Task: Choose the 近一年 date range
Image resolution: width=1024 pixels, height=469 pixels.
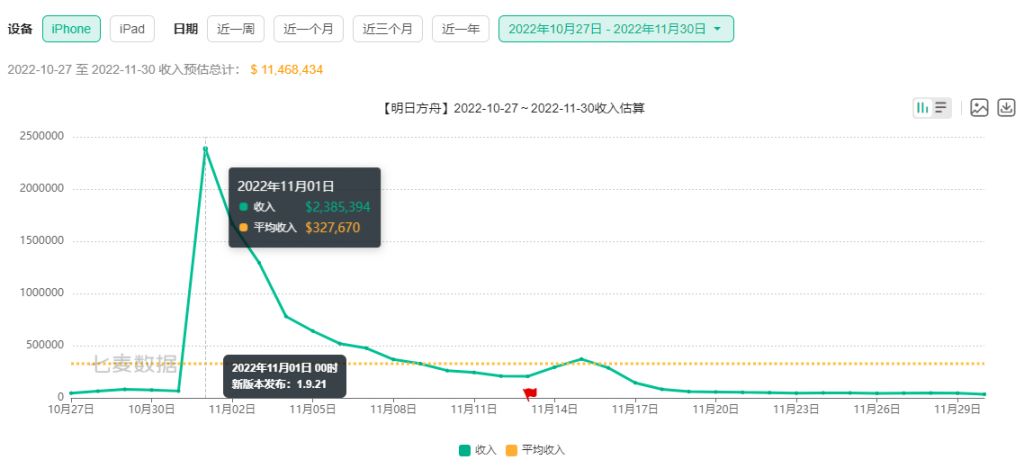Action: click(461, 29)
